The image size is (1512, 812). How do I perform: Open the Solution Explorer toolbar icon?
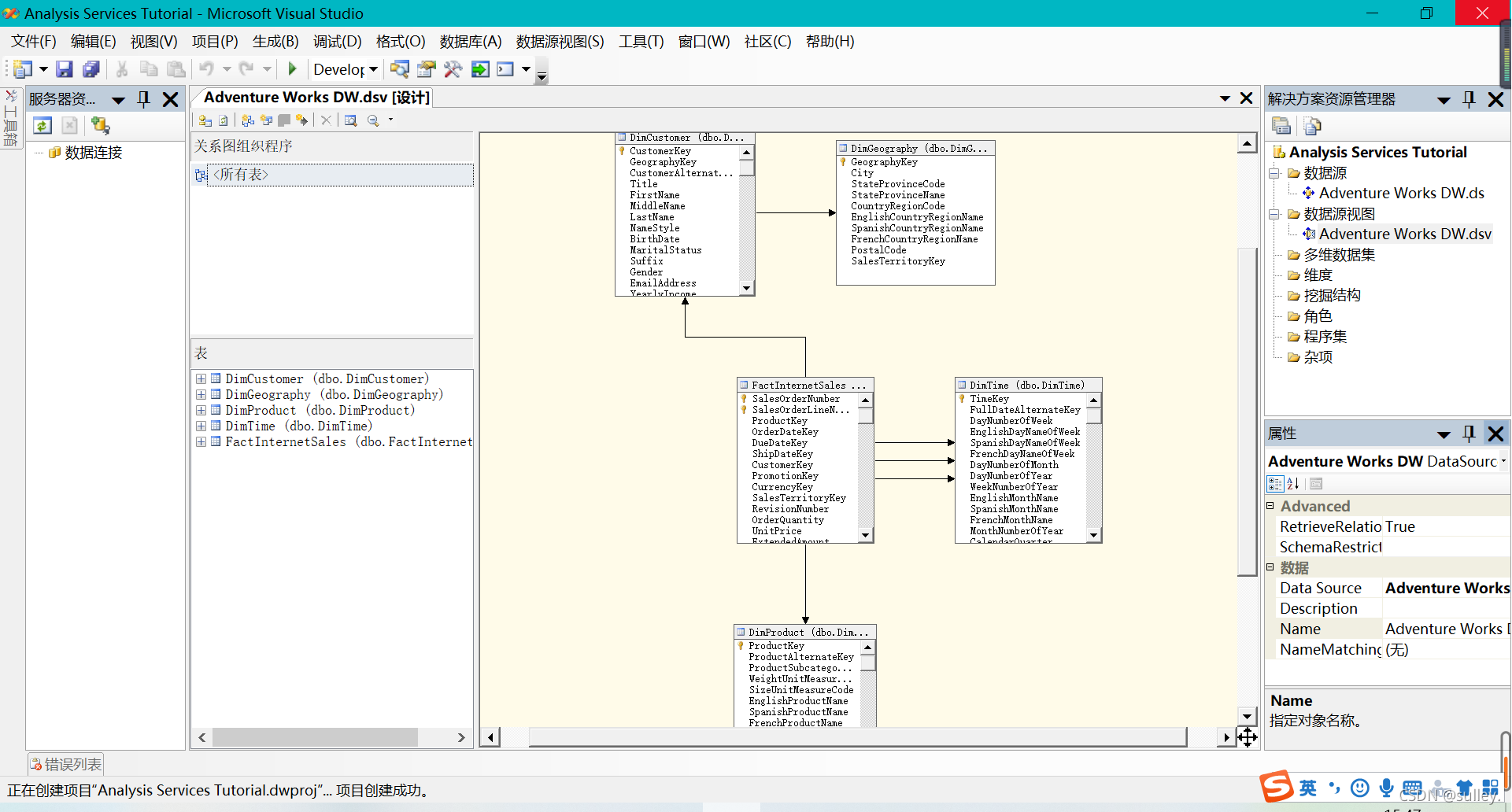pos(400,69)
